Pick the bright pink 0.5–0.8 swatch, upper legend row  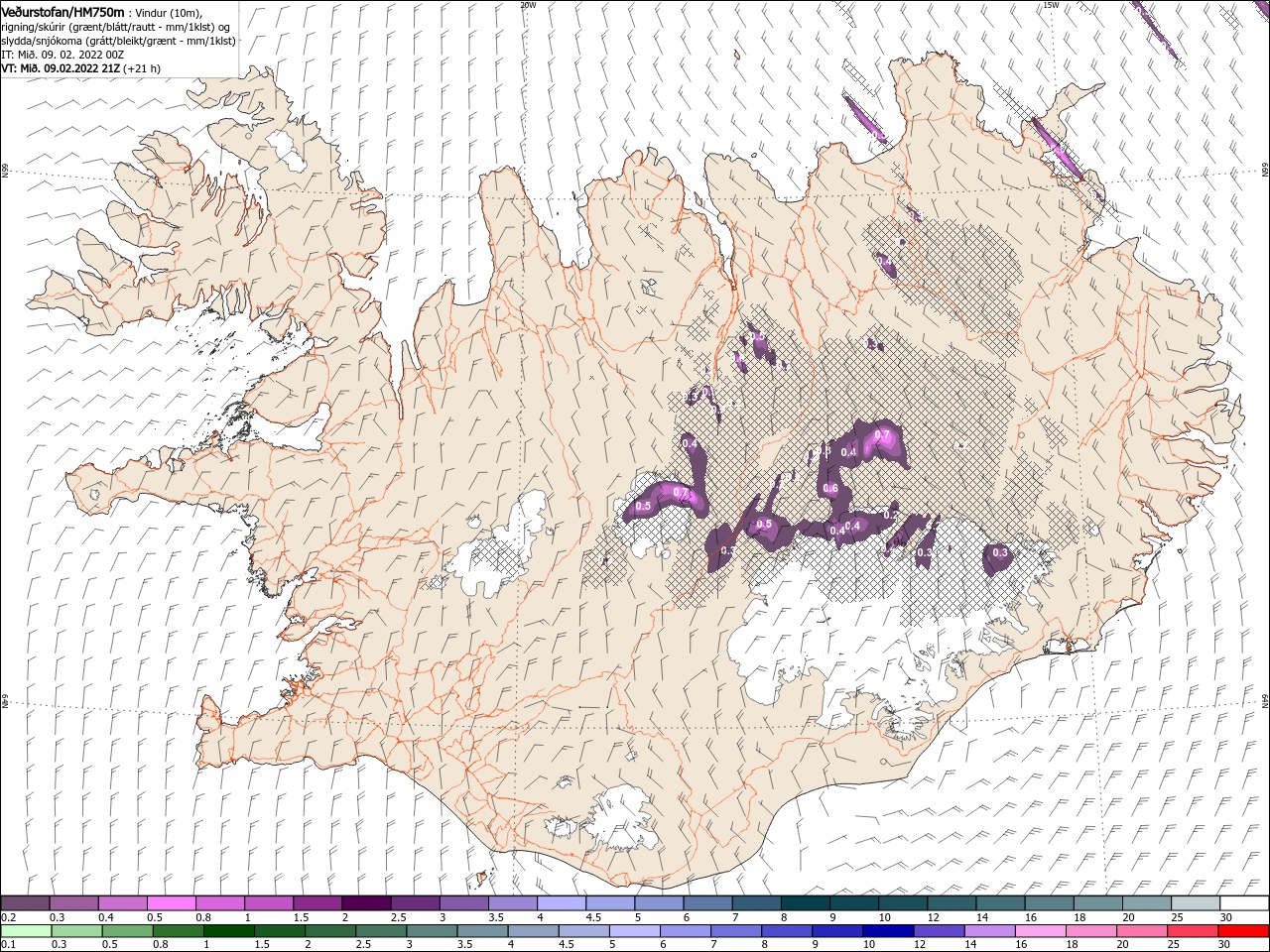coord(171,903)
